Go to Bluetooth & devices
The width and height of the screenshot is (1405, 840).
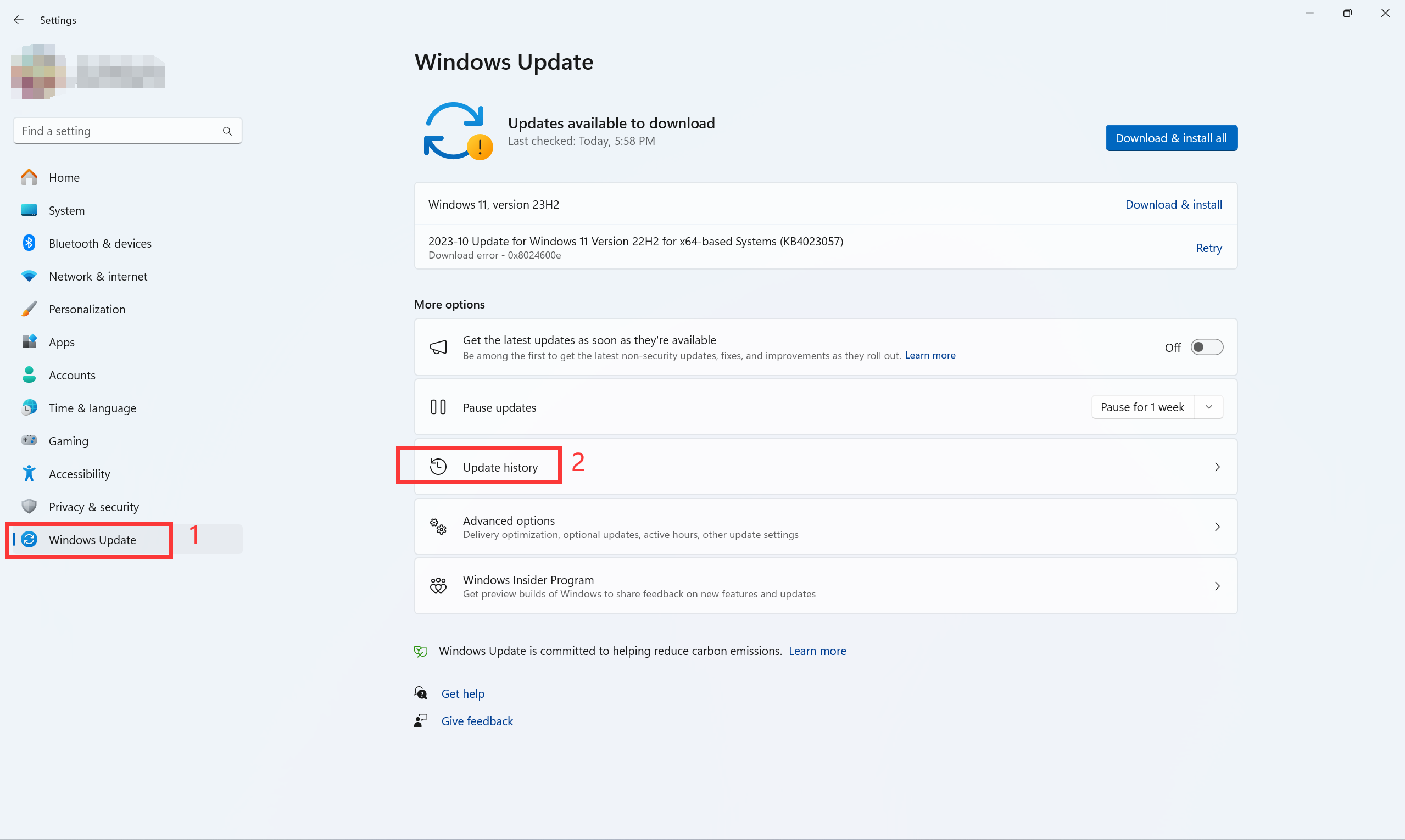pyautogui.click(x=128, y=243)
